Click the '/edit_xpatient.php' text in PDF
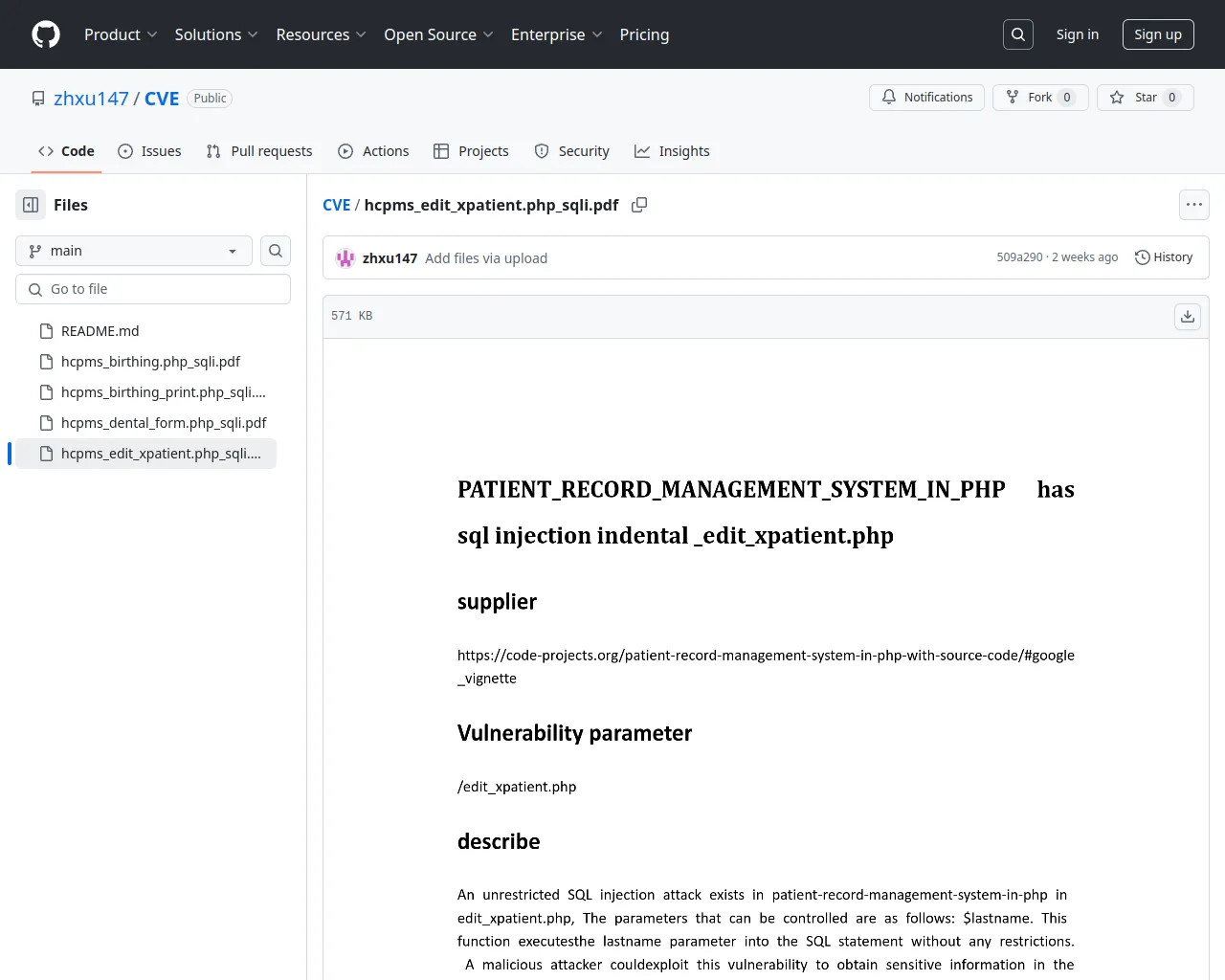Screen dimensions: 1225x980 pyautogui.click(x=517, y=787)
